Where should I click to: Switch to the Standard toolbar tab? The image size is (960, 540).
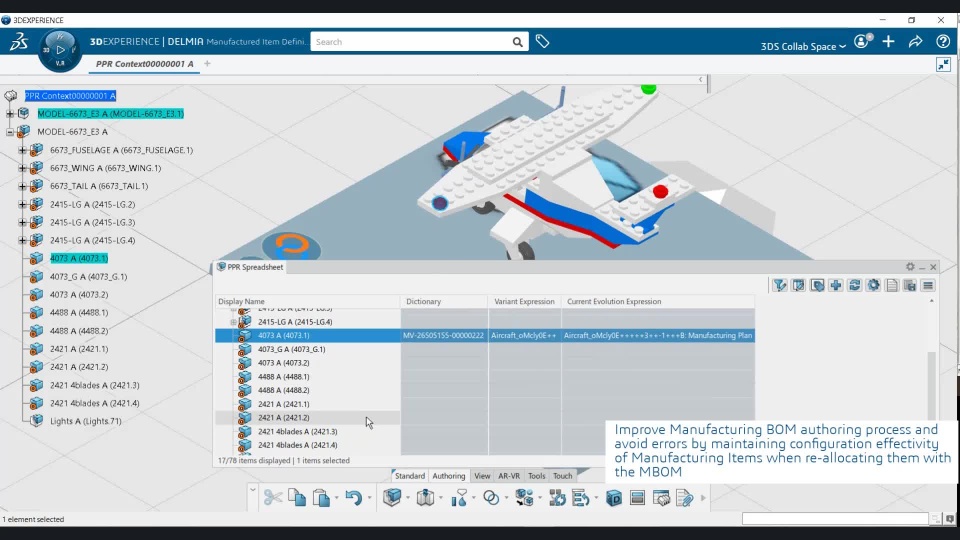pos(410,476)
